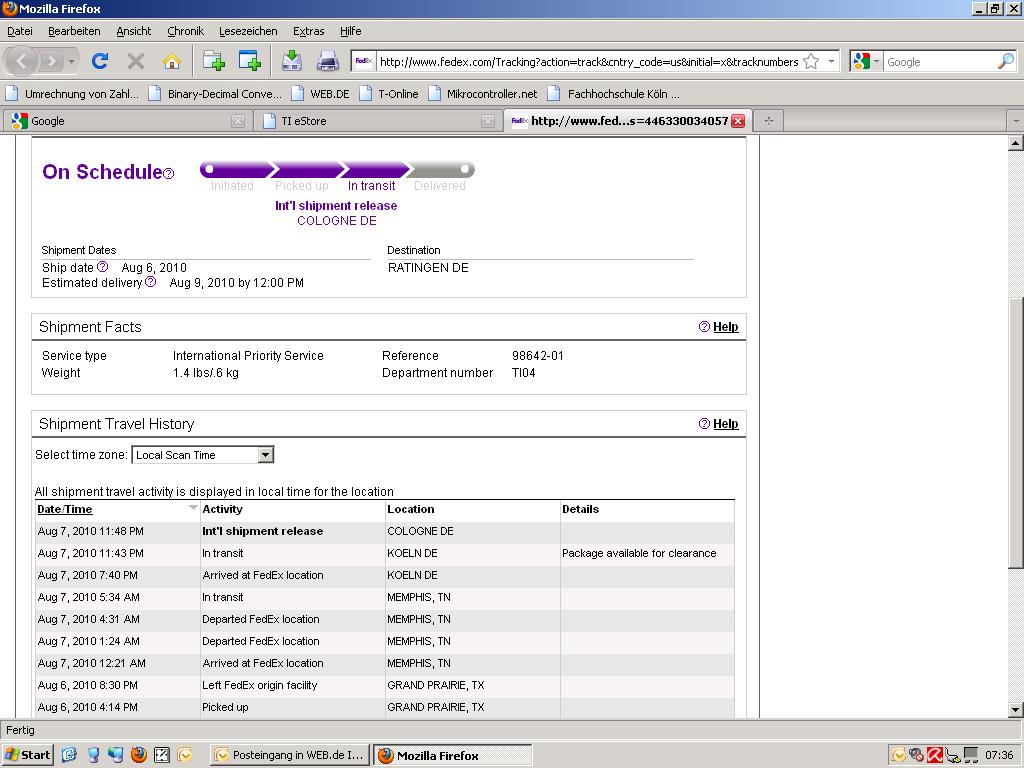Image resolution: width=1024 pixels, height=768 pixels.
Task: Print the page with printer icon
Action: pos(328,61)
